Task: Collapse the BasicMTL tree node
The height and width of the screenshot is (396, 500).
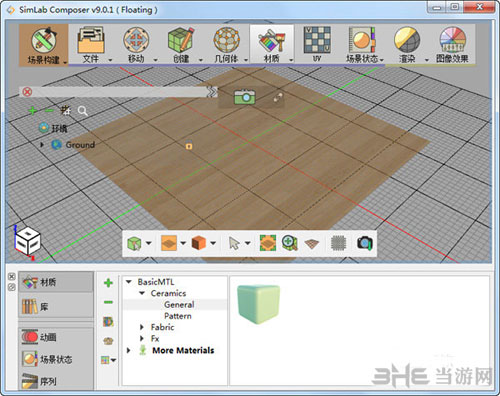Action: pos(129,282)
